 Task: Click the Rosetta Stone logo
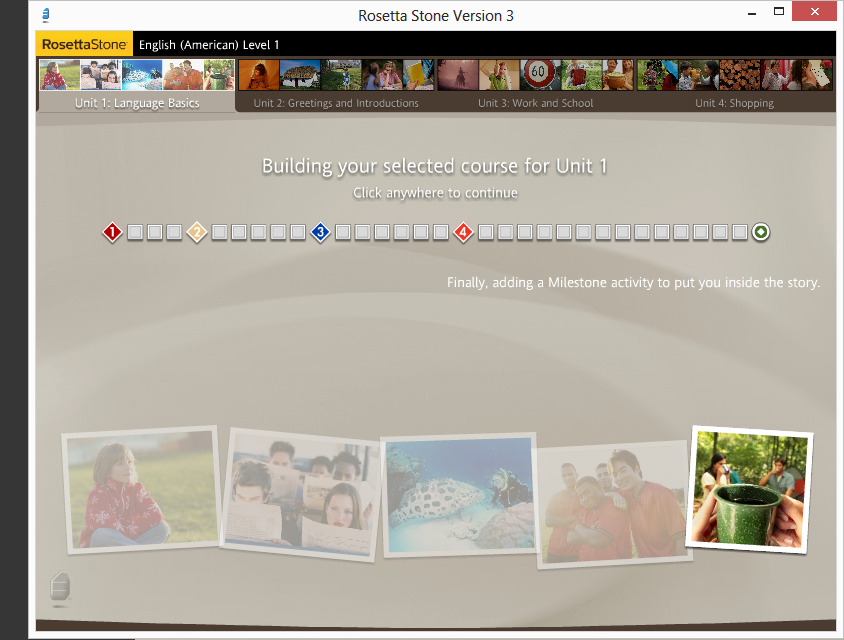(83, 45)
